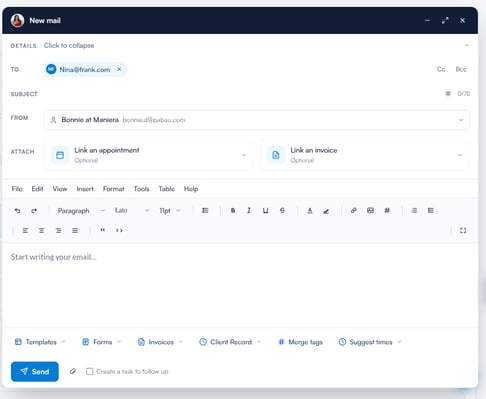The height and width of the screenshot is (399, 486).
Task: Redo the last edit
Action: (x=34, y=211)
